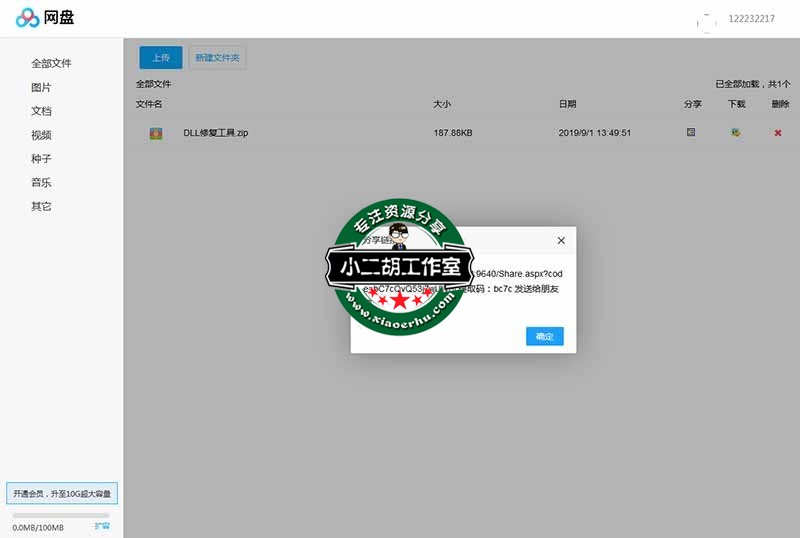Click the 网盘 cloud logo icon
Viewport: 800px width, 538px height.
click(x=27, y=18)
